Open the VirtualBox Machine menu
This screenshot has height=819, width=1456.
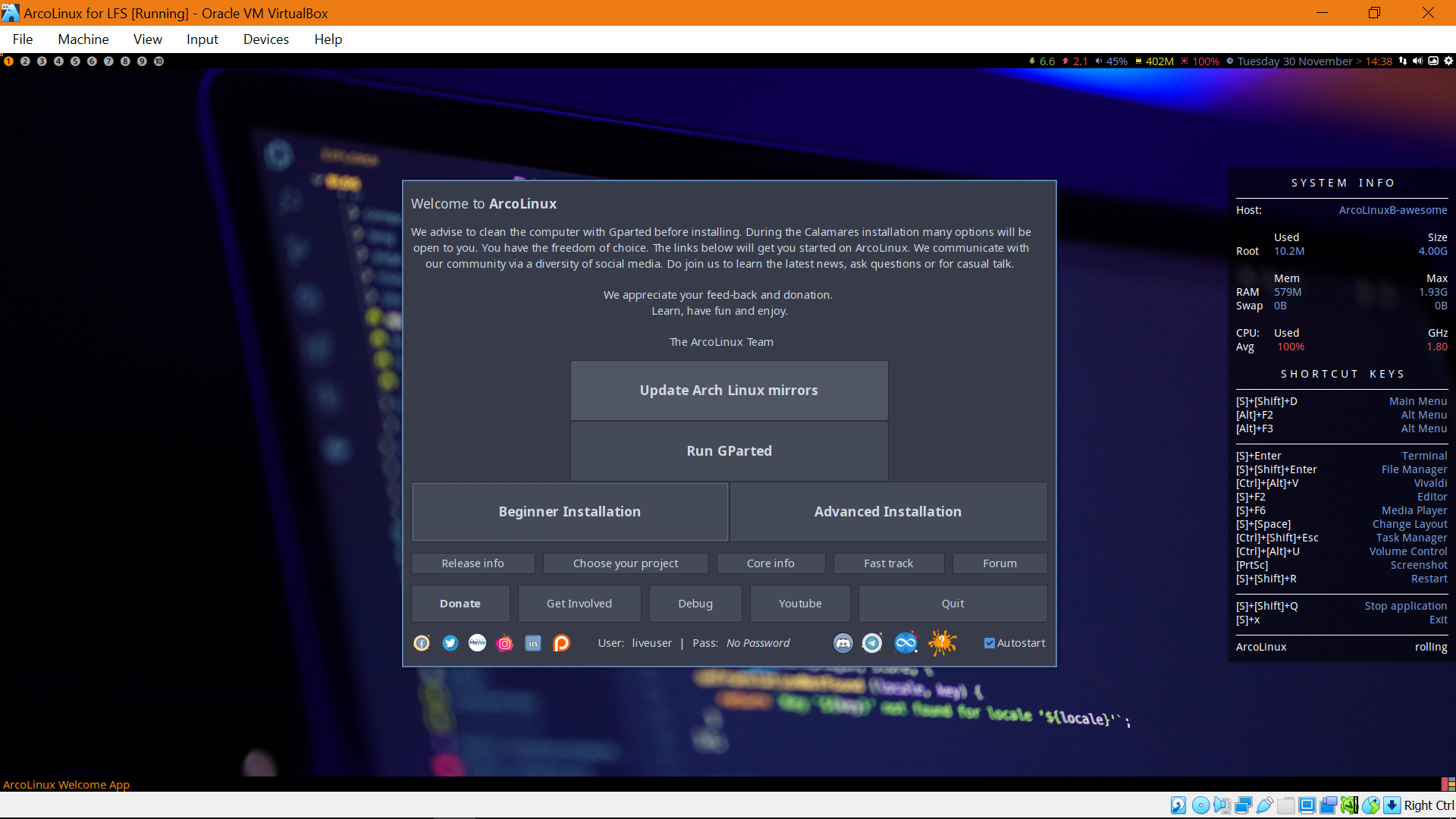[83, 39]
